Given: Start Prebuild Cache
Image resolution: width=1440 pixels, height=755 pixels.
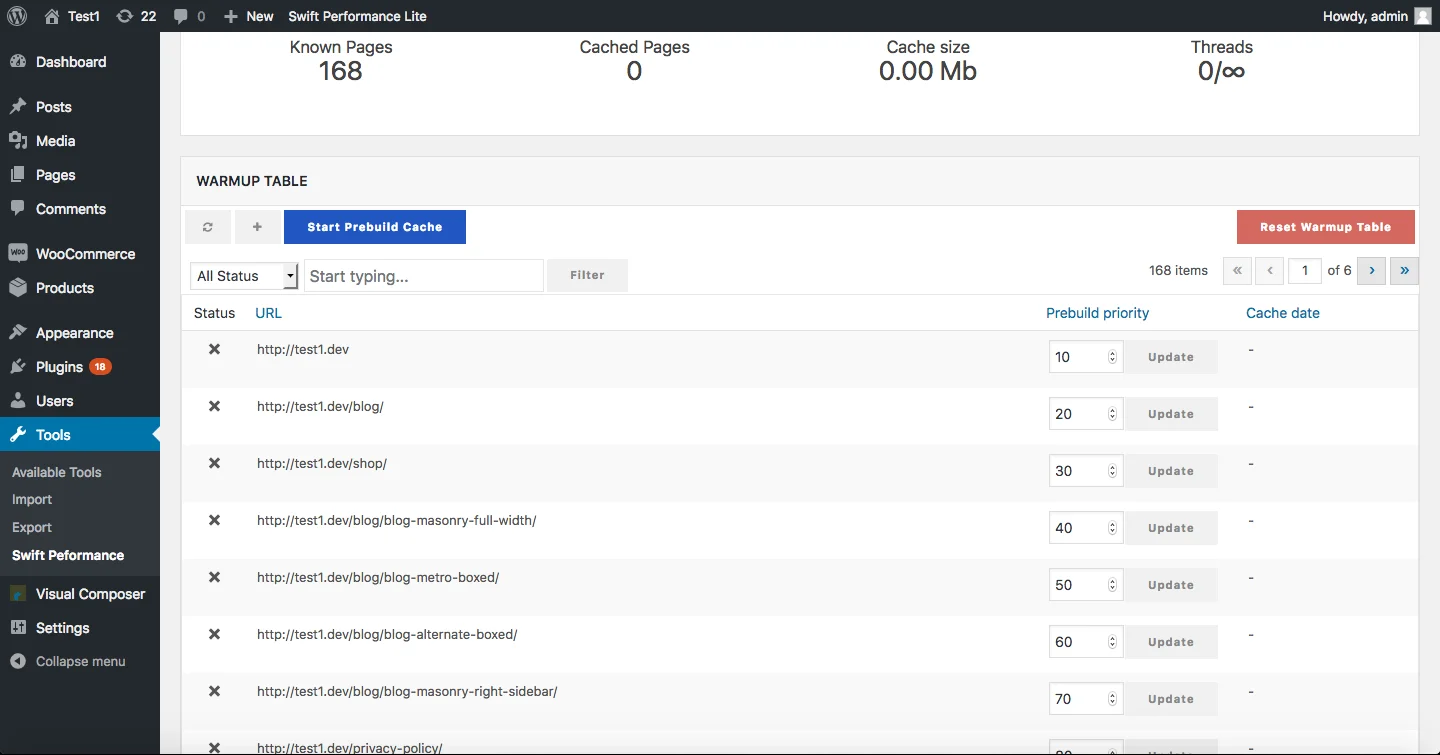Looking at the screenshot, I should tap(374, 226).
